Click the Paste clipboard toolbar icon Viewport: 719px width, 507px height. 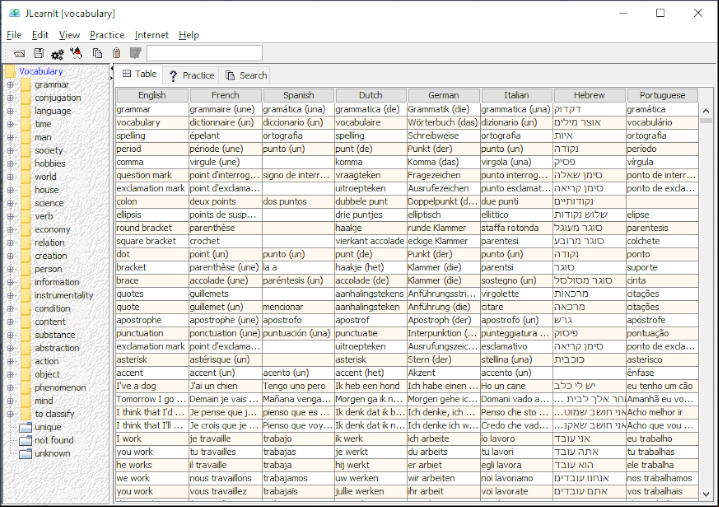pos(116,53)
